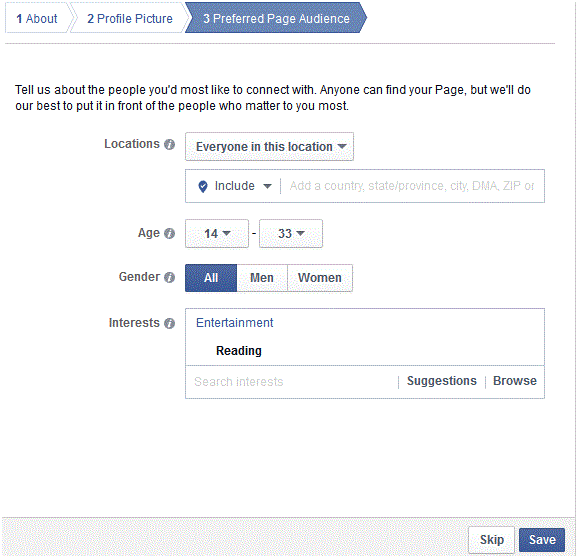579x558 pixels.
Task: Click Browse in the interests box
Action: 515,381
